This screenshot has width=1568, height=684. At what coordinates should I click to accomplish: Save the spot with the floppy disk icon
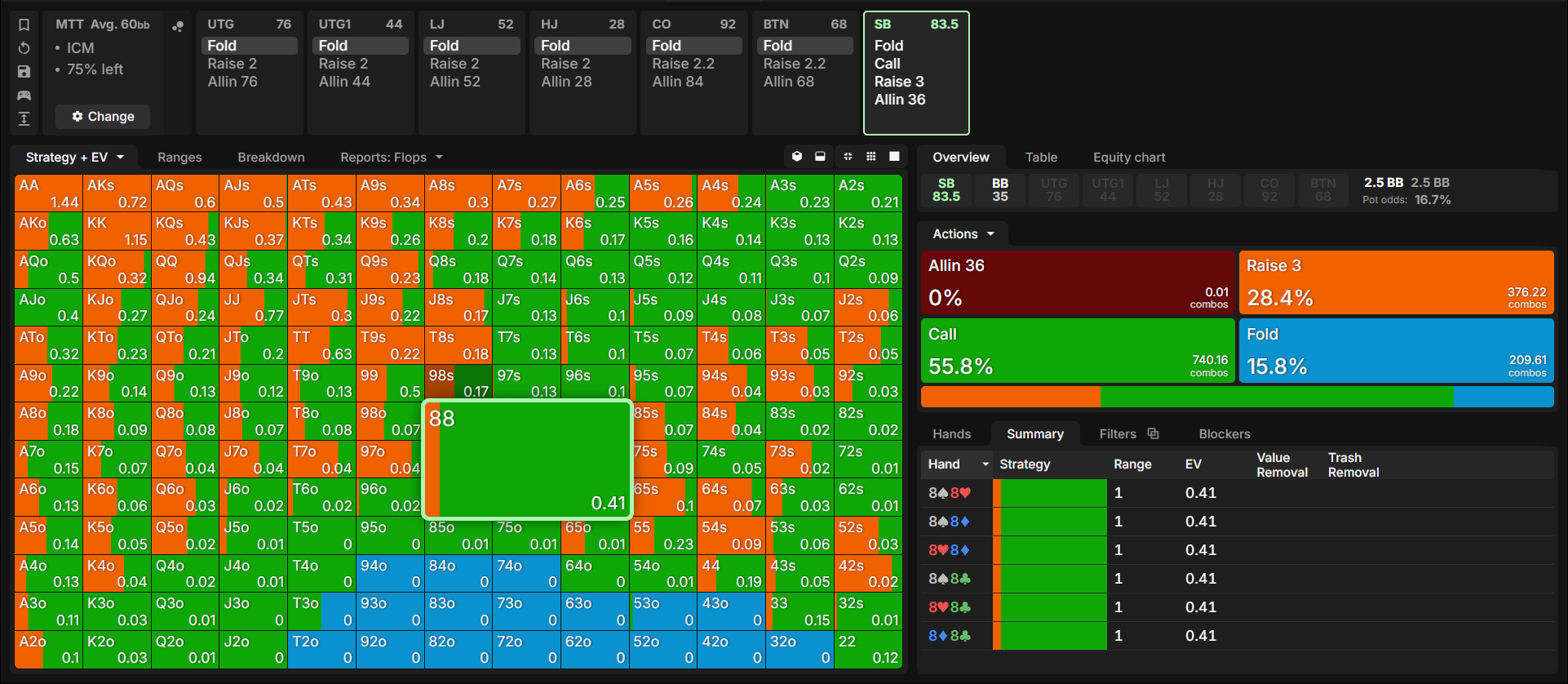coord(24,72)
